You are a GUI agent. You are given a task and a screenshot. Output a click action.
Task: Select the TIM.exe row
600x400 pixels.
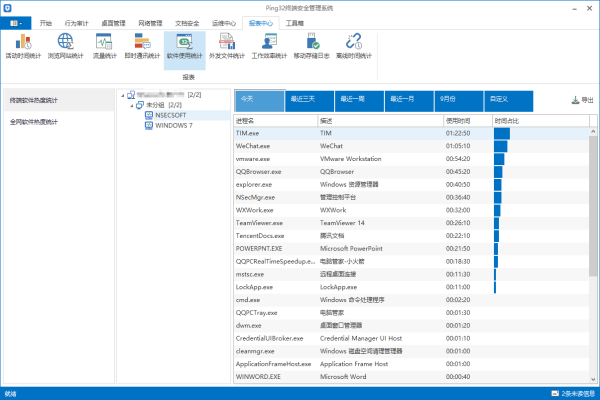tap(411, 133)
